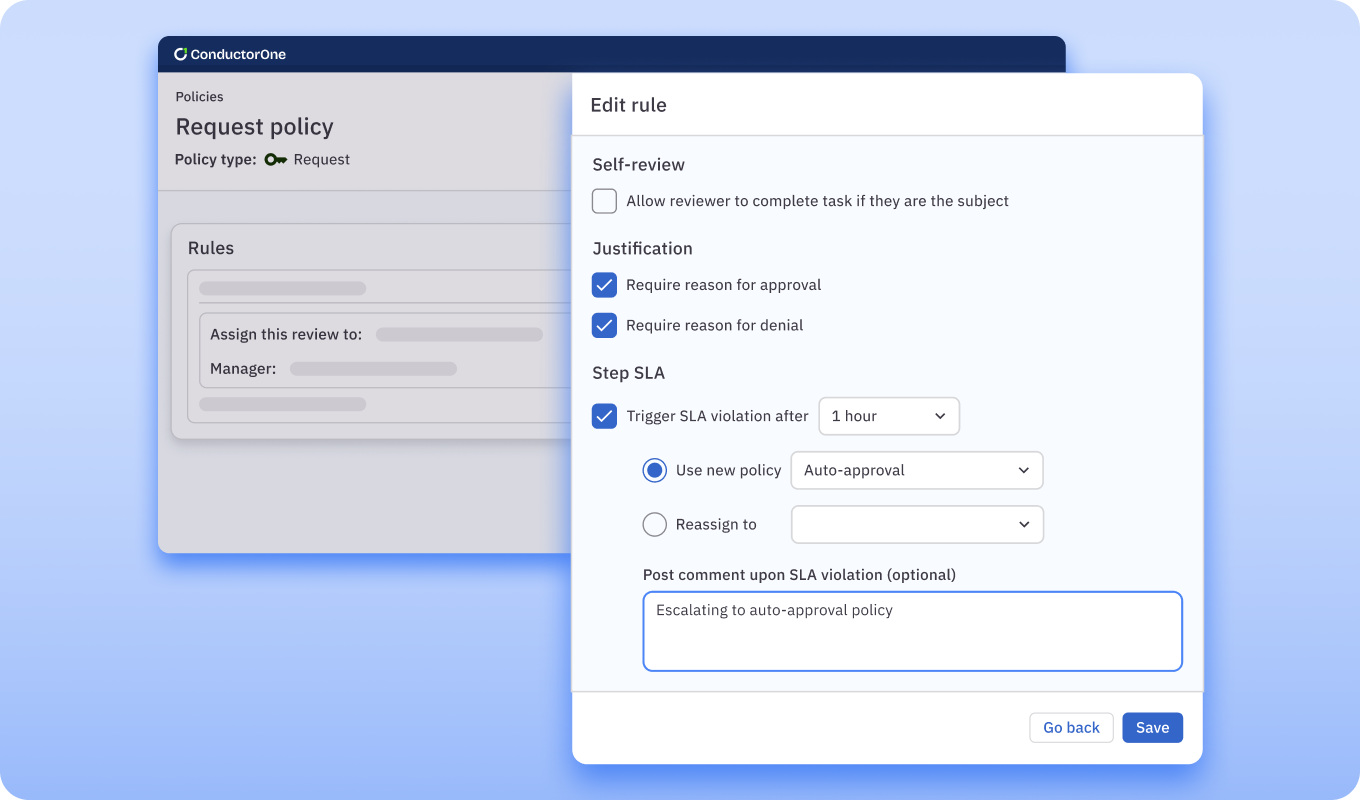Expand the Auto-approval policy dropdown
The height and width of the screenshot is (800, 1360).
pyautogui.click(x=916, y=470)
